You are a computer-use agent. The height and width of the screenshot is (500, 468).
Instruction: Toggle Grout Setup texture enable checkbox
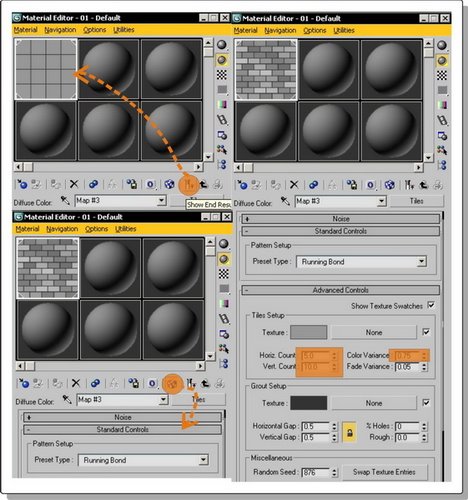tap(426, 403)
